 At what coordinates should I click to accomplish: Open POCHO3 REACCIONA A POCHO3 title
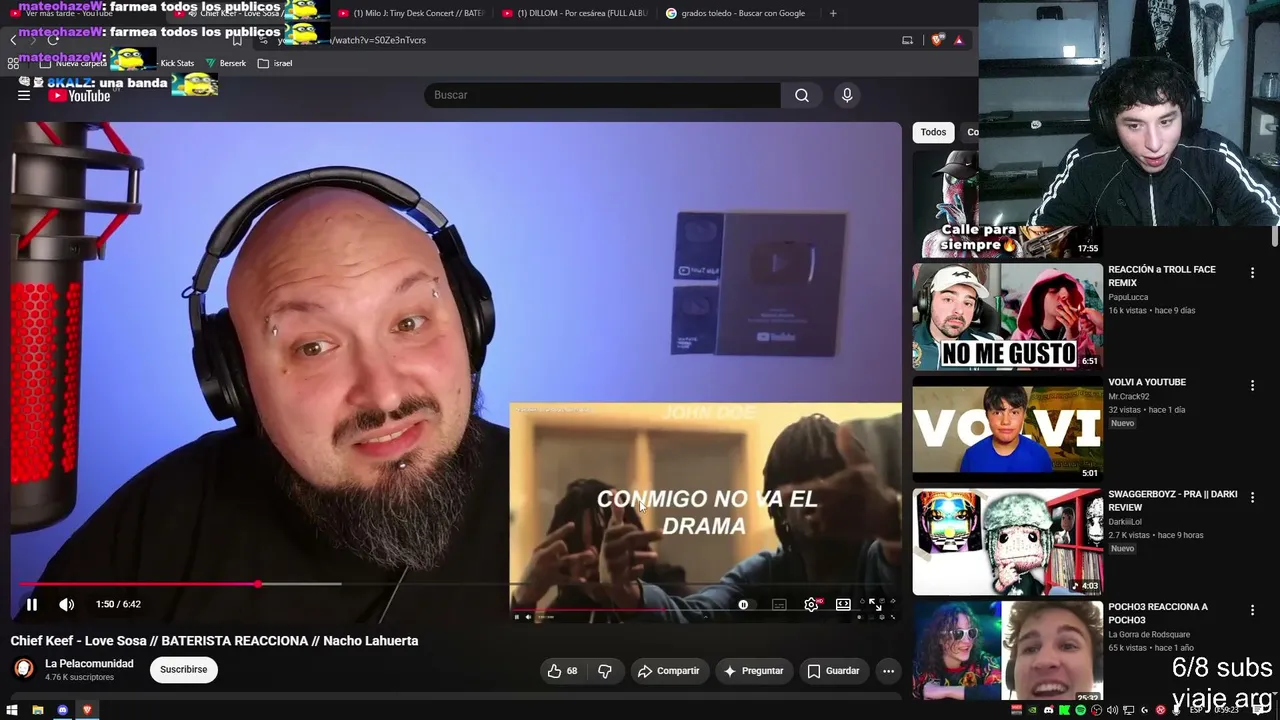(1158, 613)
